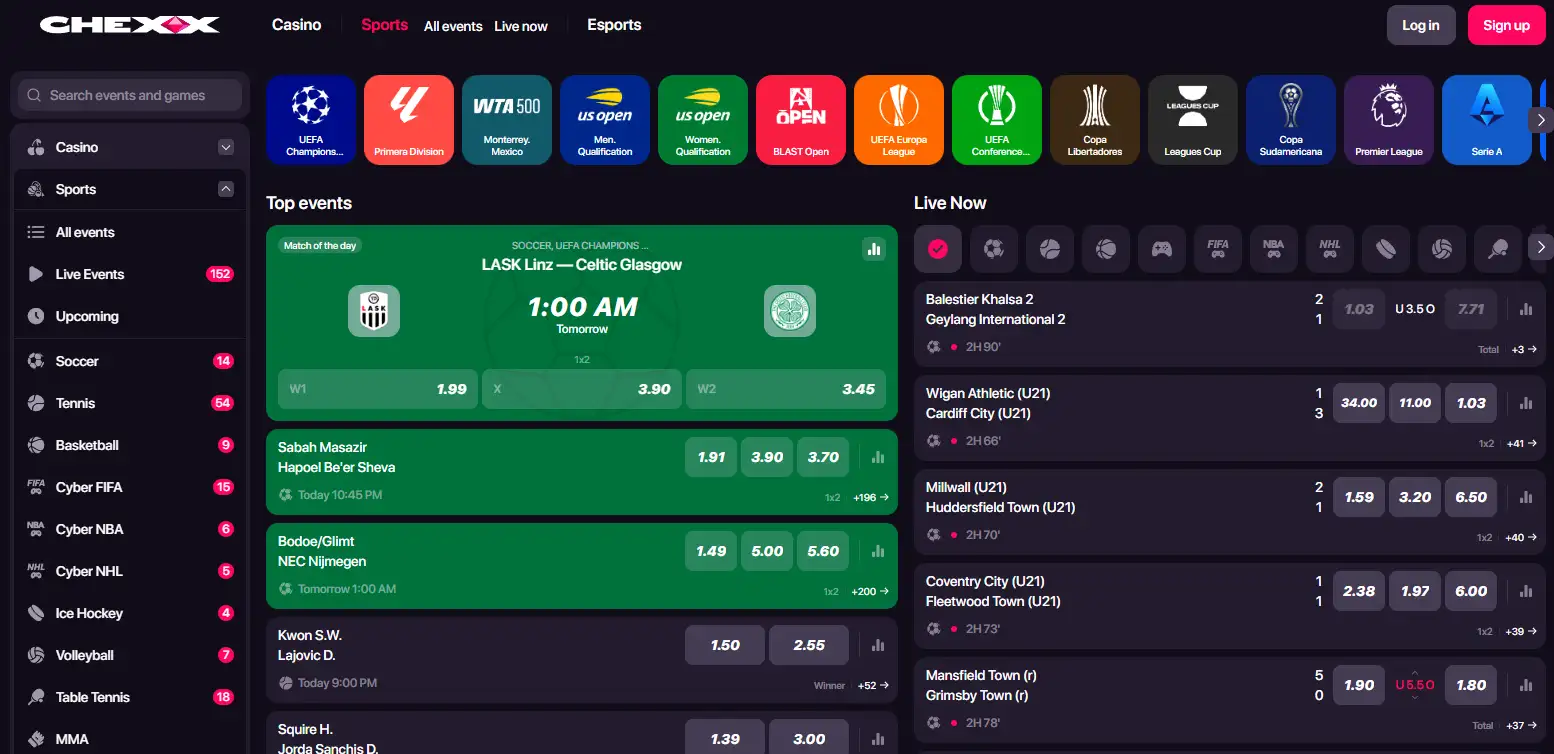Filter Live Now by ice hockey puck icon
1554x754 pixels.
[x=1386, y=249]
